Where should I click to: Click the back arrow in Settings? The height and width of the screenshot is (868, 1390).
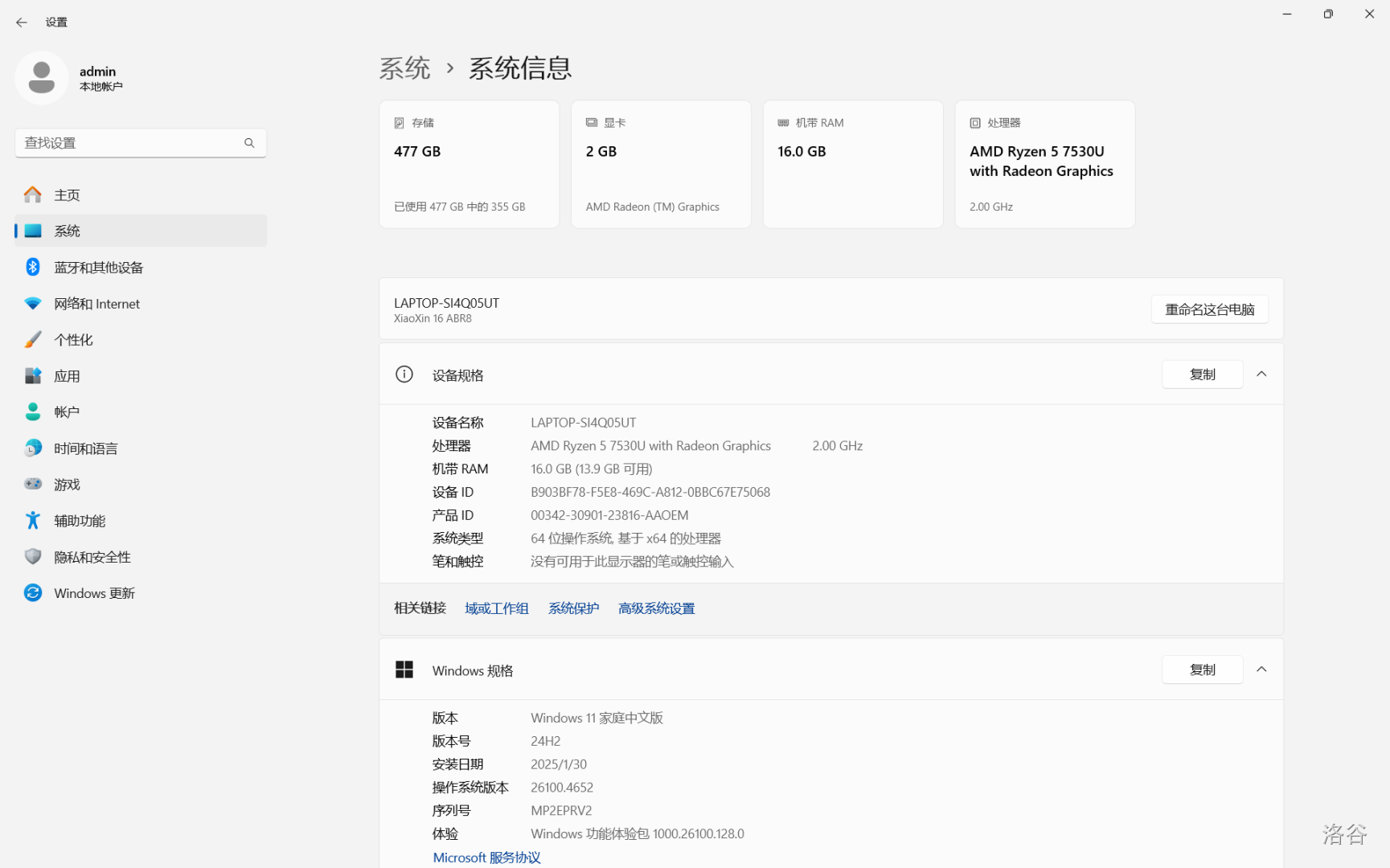22,23
